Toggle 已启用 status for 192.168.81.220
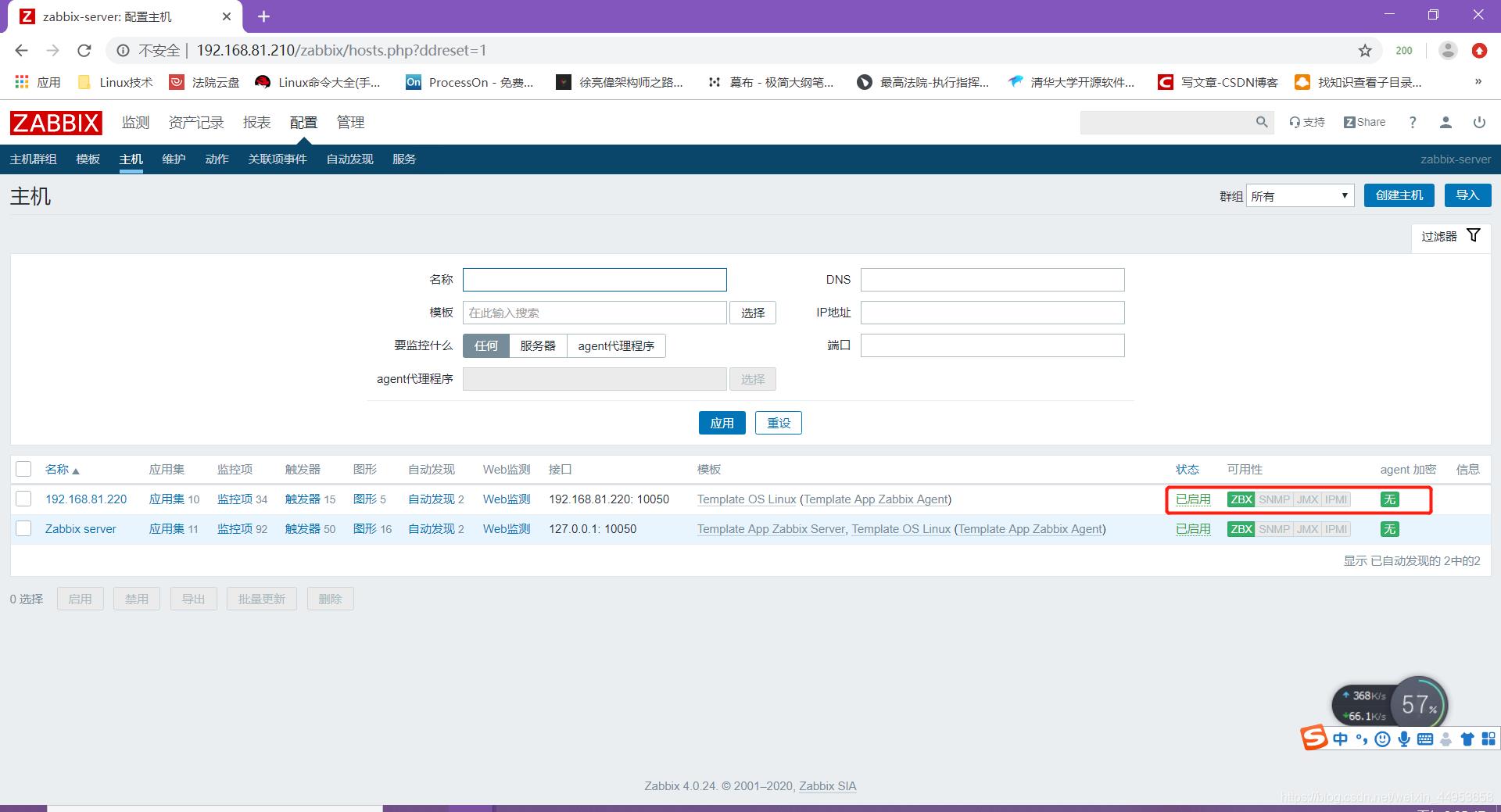This screenshot has width=1501, height=812. (x=1193, y=499)
